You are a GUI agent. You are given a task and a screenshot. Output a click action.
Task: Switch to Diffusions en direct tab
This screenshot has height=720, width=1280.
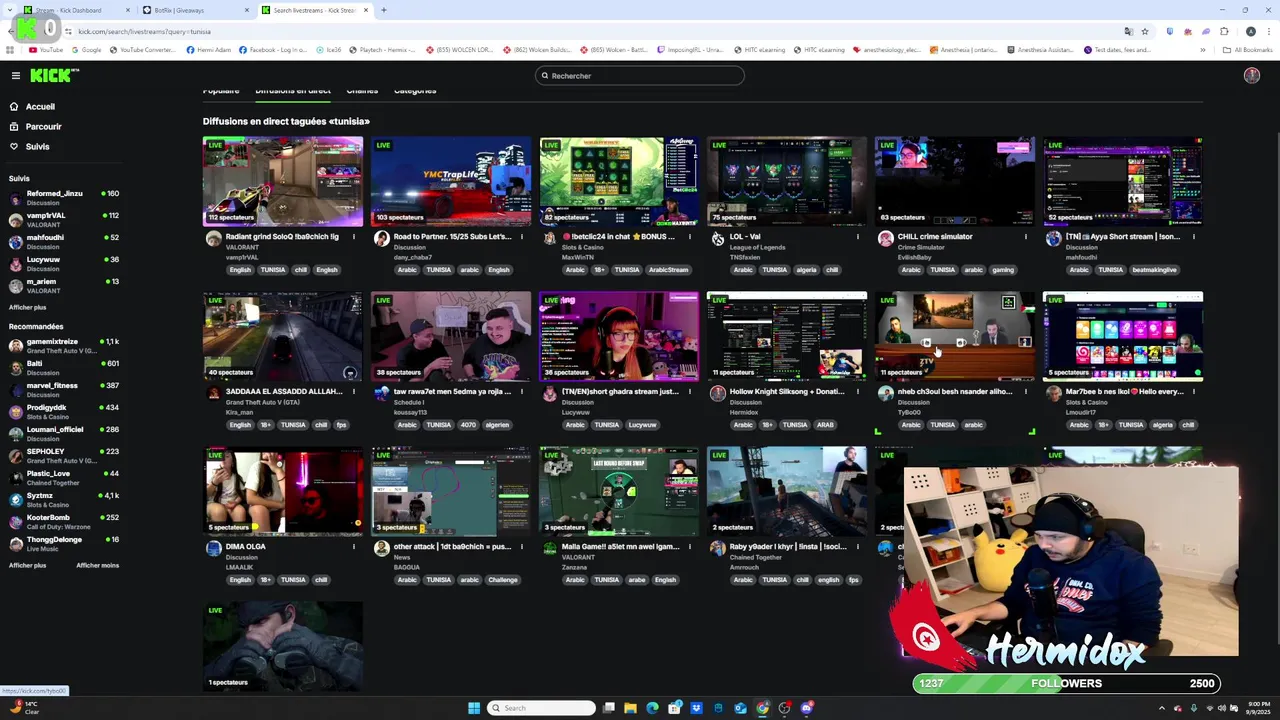[292, 91]
